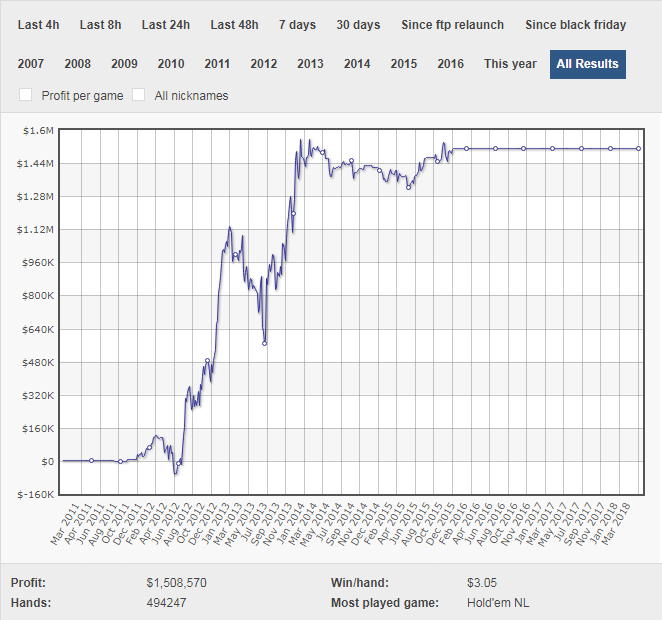Select the 30 days filter
The image size is (662, 620).
coord(358,25)
